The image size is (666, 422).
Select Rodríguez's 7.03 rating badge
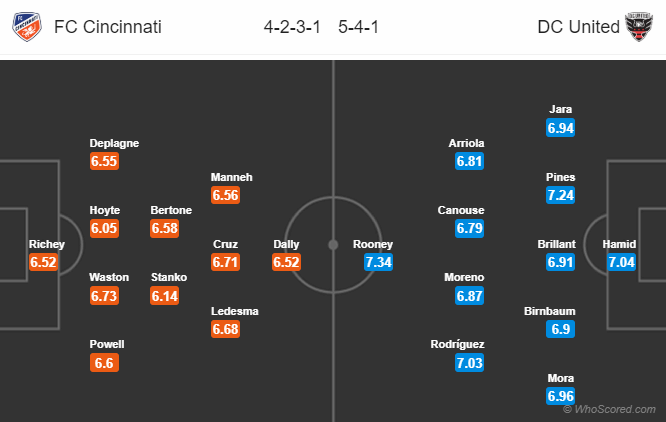tap(469, 363)
